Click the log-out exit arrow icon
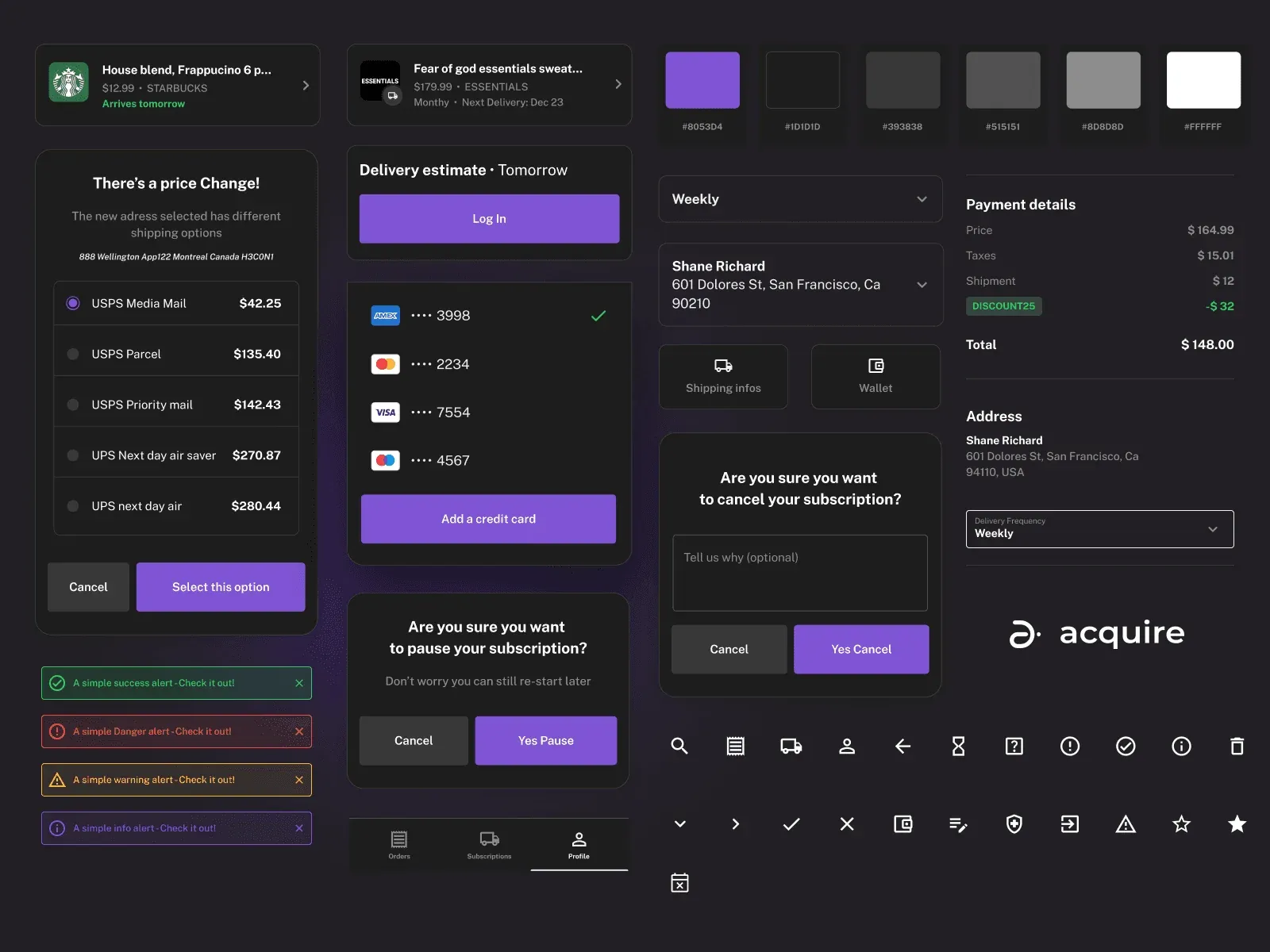Image resolution: width=1270 pixels, height=952 pixels. (x=1070, y=824)
